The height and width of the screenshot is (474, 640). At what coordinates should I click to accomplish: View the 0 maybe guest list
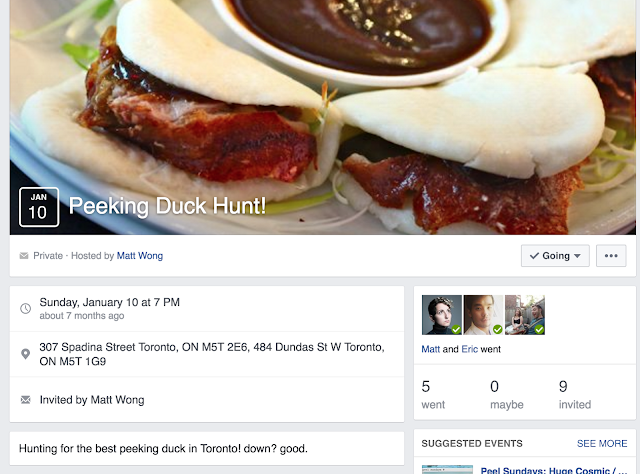click(507, 395)
